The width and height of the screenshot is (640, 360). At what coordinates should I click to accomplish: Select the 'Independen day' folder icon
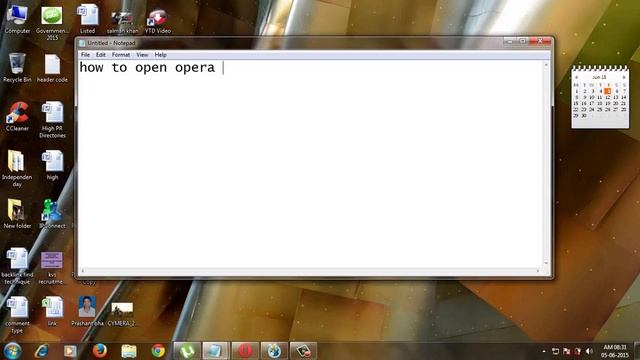click(17, 168)
